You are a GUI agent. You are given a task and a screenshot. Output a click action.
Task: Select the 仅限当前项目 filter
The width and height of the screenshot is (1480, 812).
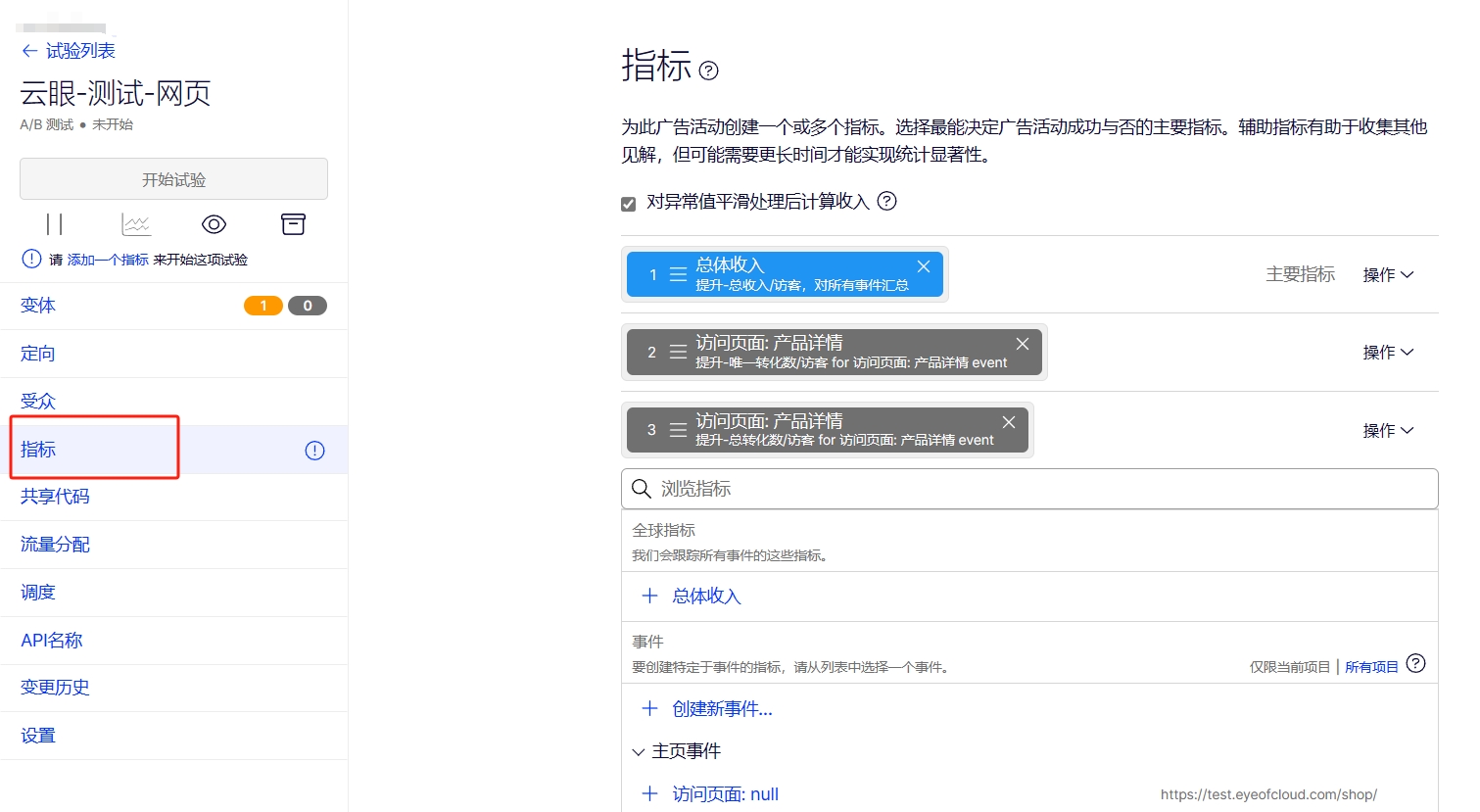pos(1289,667)
